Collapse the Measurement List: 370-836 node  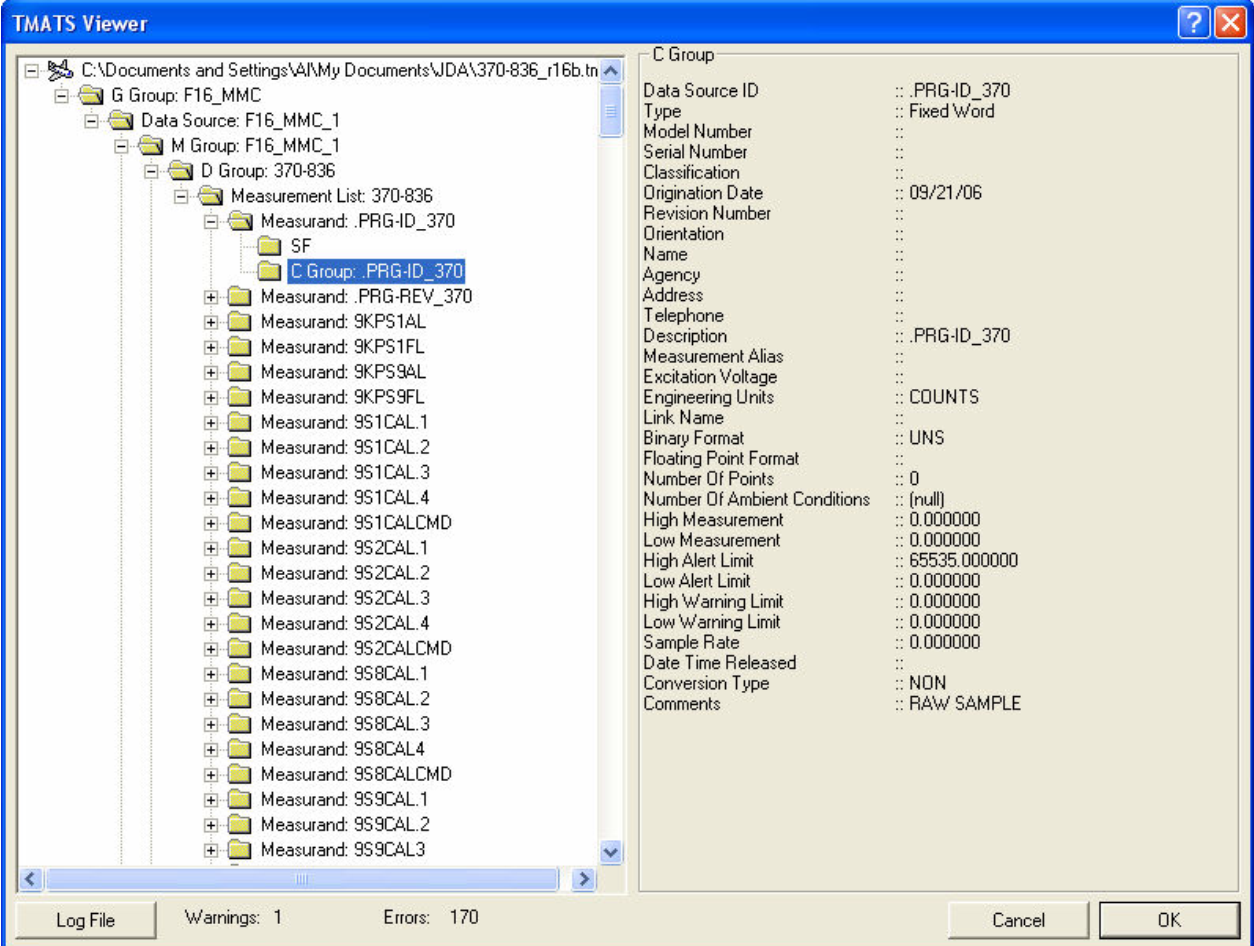coord(181,196)
